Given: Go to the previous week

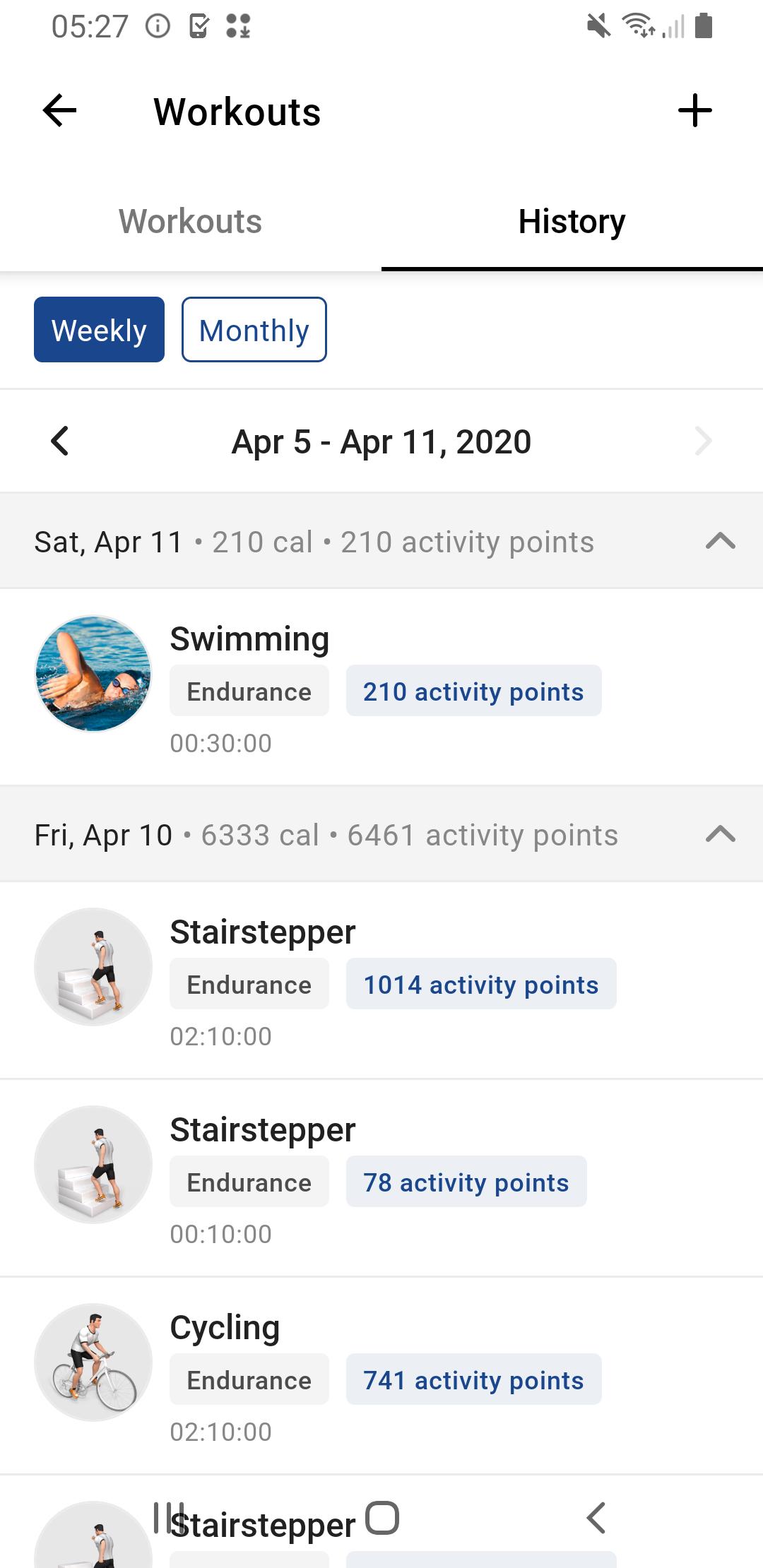Looking at the screenshot, I should [x=60, y=441].
